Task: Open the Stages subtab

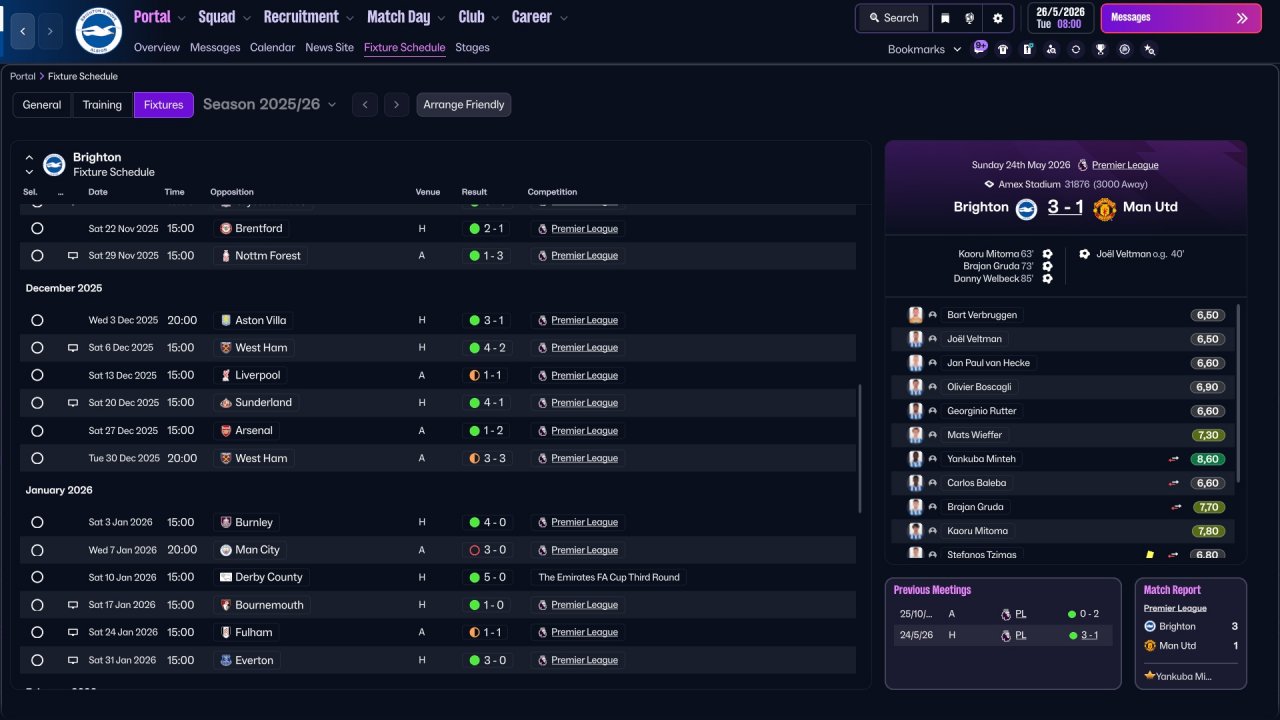Action: pyautogui.click(x=472, y=47)
